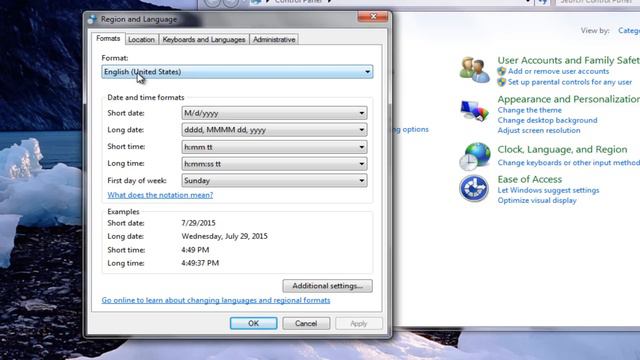
Task: Click the Long date example Wednesday, July 29, 2015
Action: coord(224,236)
